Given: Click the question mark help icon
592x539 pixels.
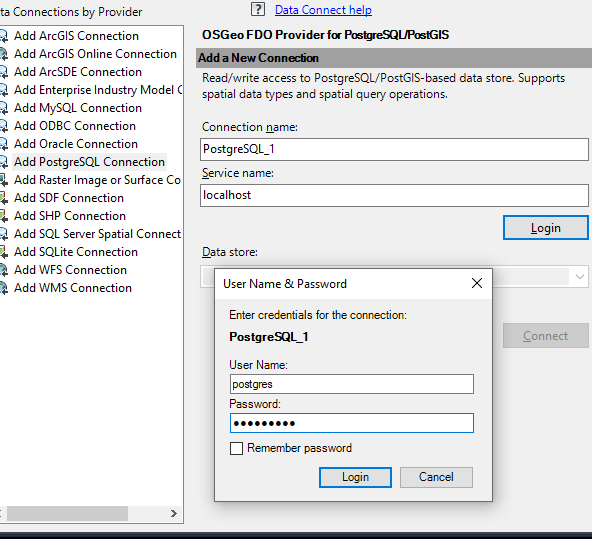Looking at the screenshot, I should pyautogui.click(x=258, y=9).
